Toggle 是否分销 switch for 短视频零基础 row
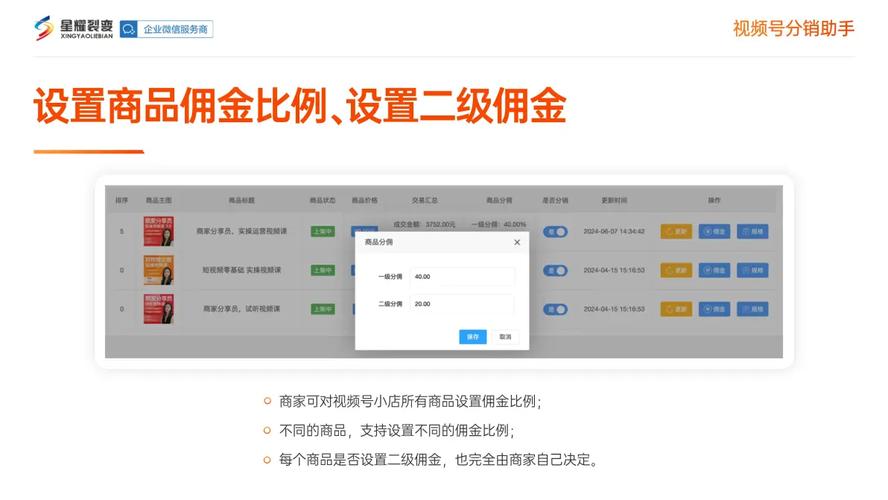The width and height of the screenshot is (888, 500). tap(555, 271)
